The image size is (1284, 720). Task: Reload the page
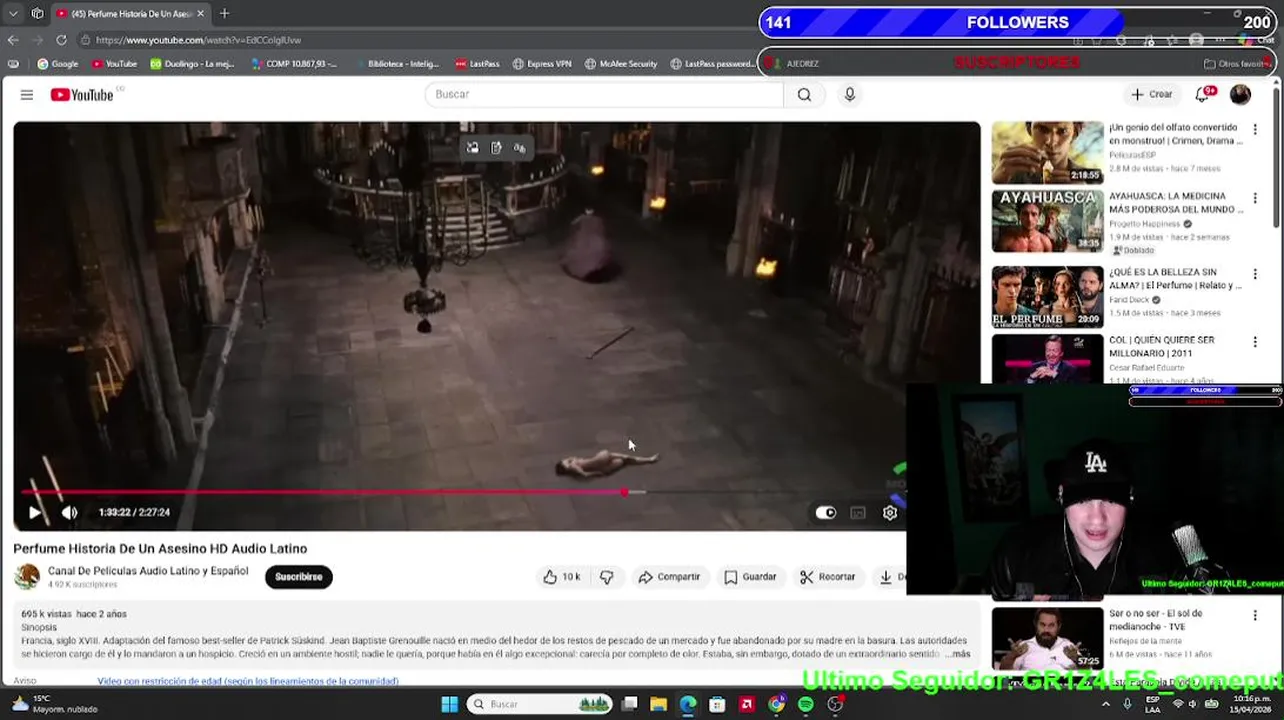61,40
